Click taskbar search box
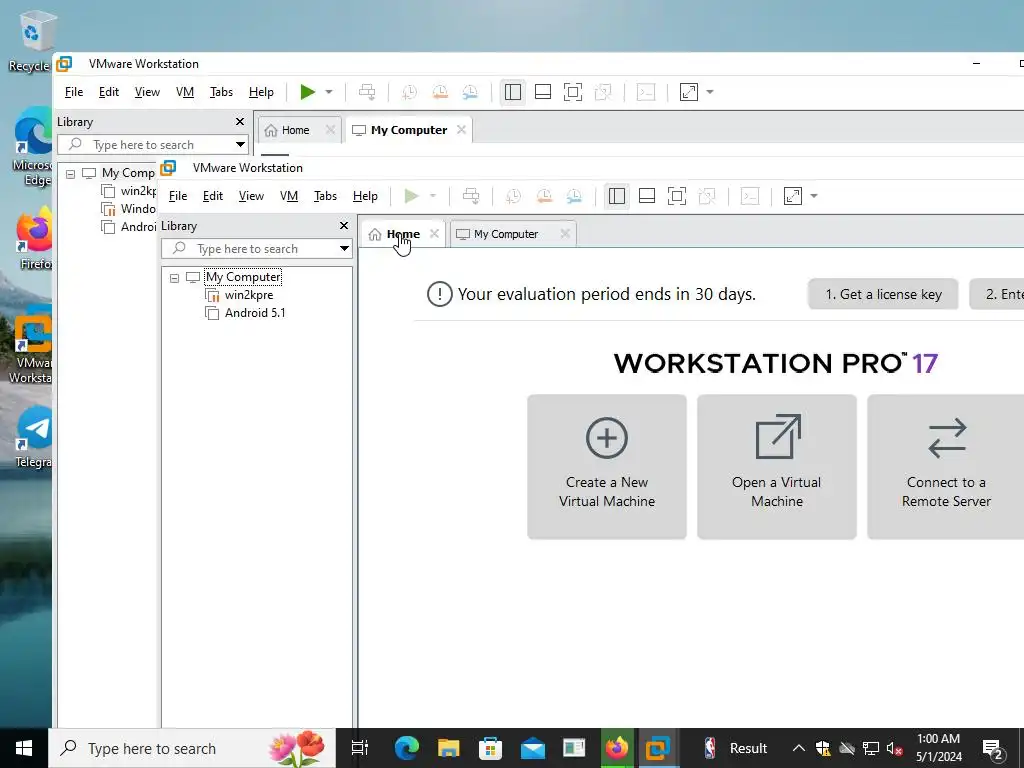This screenshot has height=768, width=1024. [x=192, y=748]
